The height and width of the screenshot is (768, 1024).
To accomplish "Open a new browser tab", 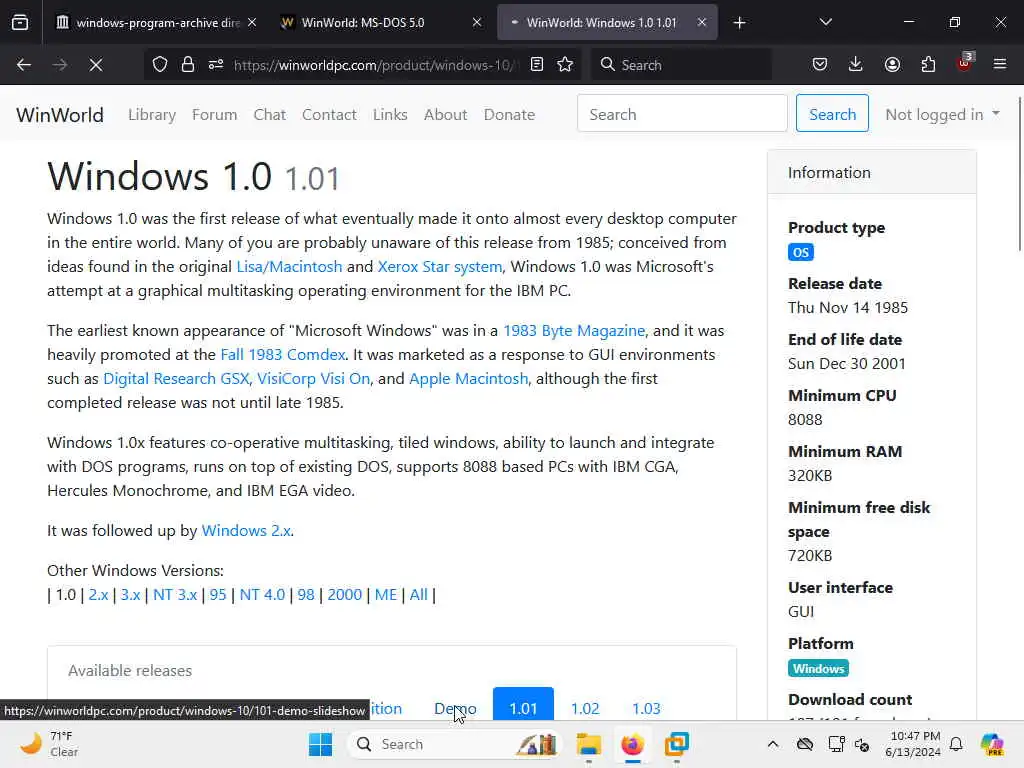I will 739,23.
